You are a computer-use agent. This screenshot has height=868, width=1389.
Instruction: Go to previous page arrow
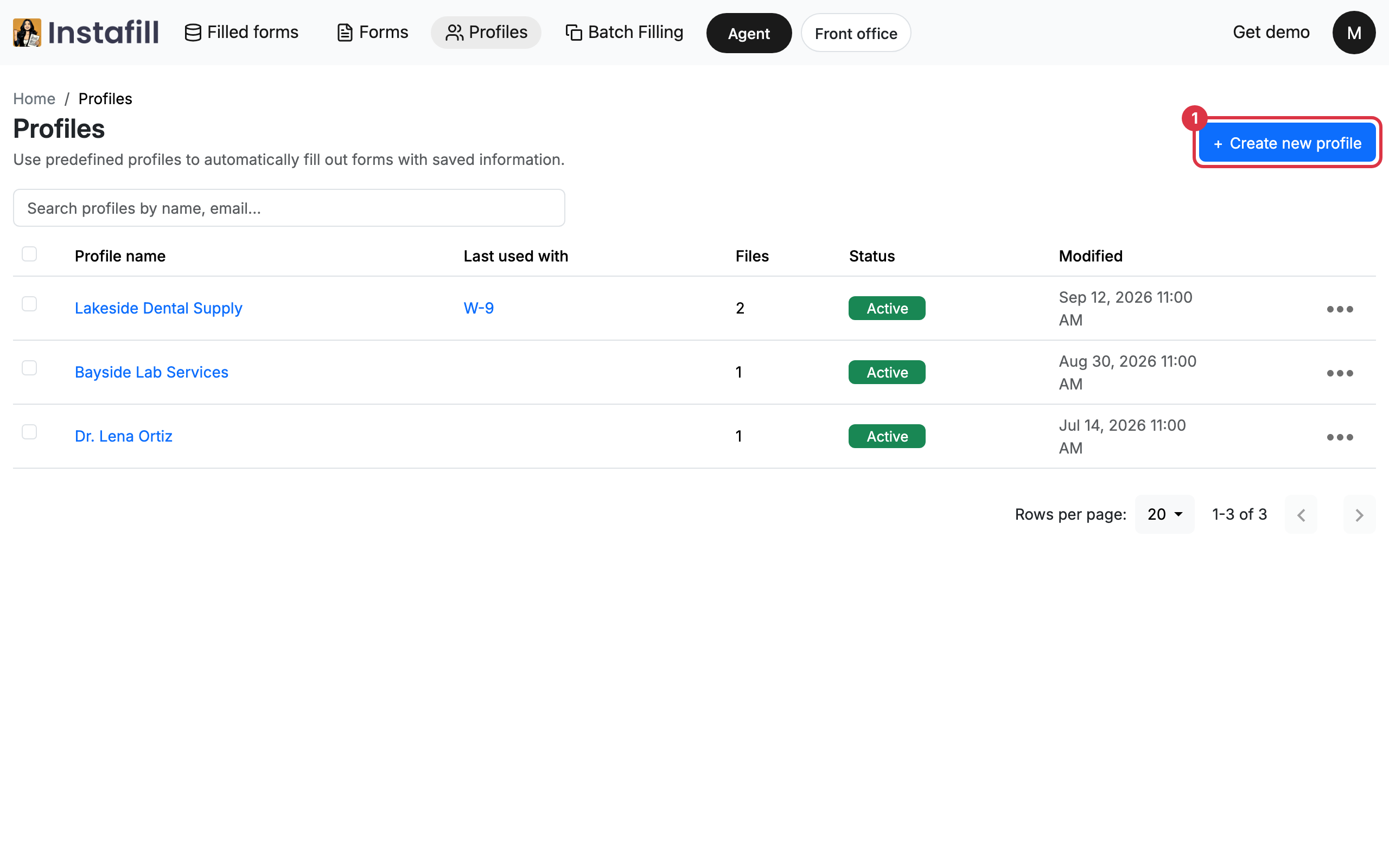[1301, 514]
